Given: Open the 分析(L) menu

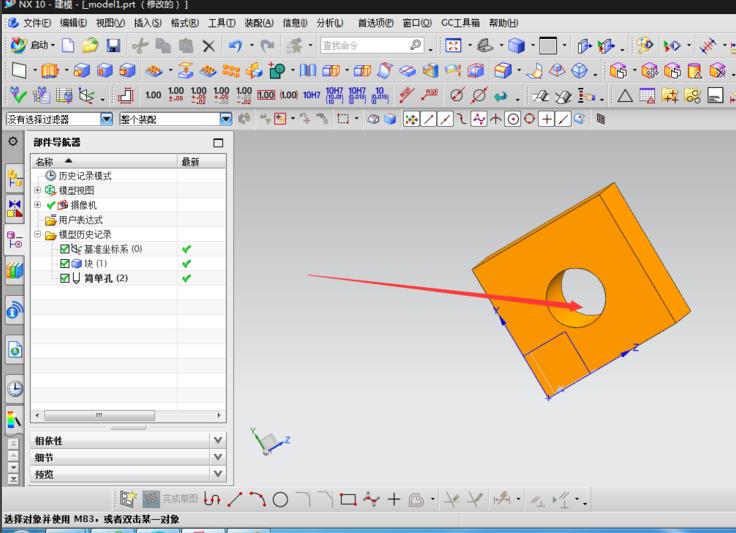Looking at the screenshot, I should point(329,22).
